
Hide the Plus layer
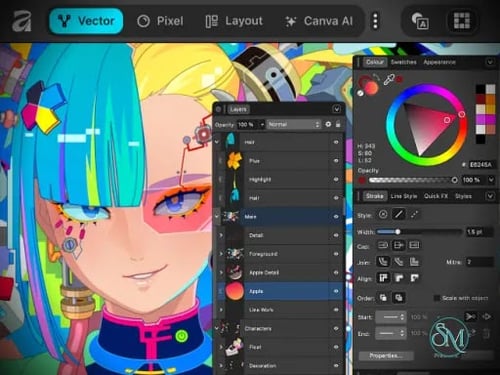coord(336,161)
